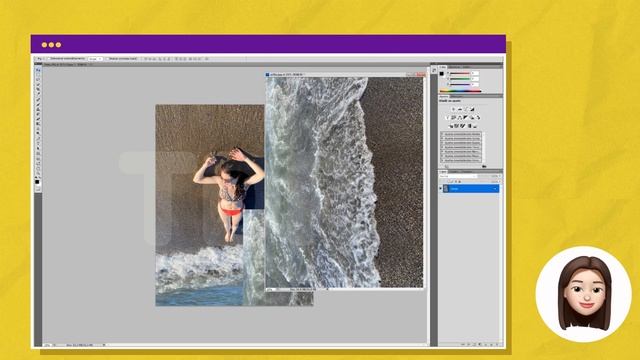Add a Threshold adjustment

[462, 126]
